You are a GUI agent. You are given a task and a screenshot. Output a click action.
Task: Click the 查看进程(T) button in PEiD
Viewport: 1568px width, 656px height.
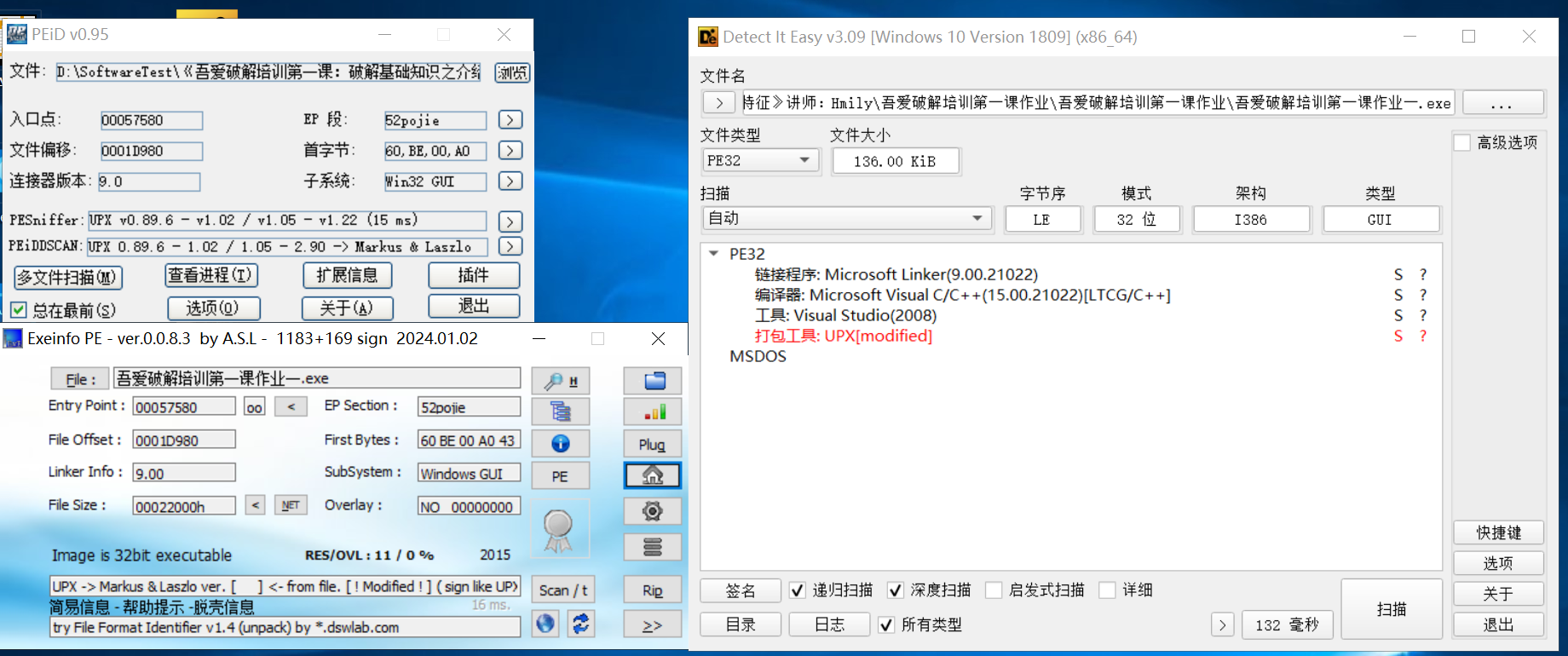pyautogui.click(x=210, y=275)
